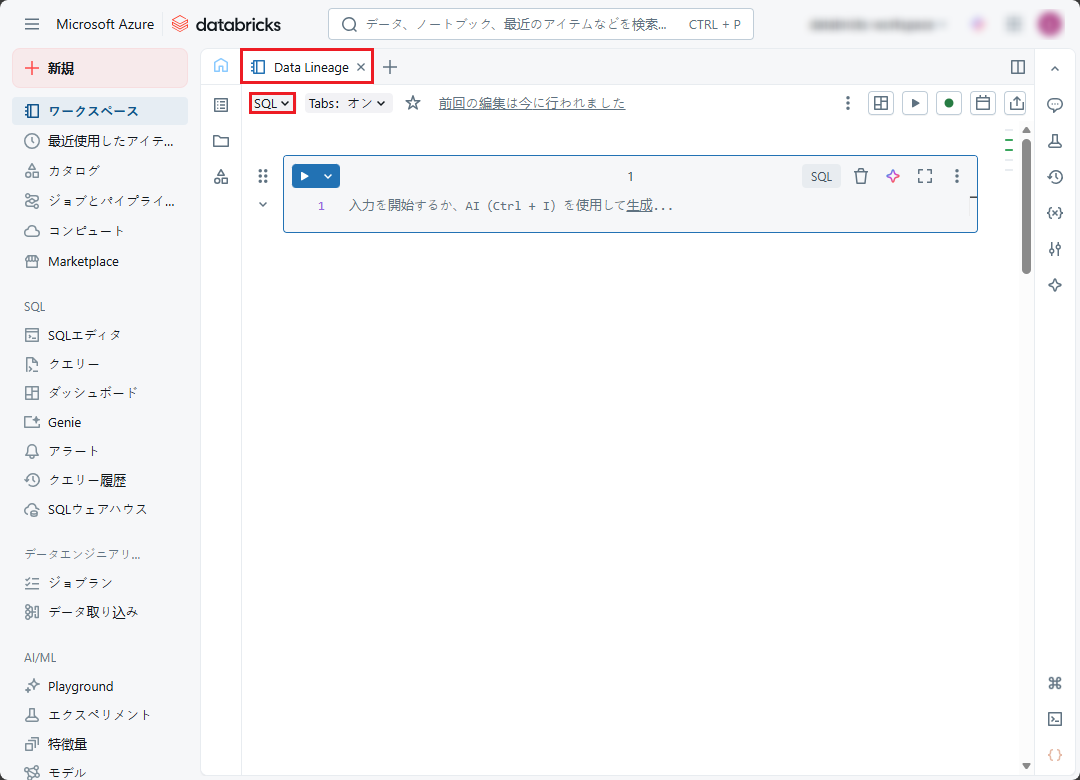Image resolution: width=1080 pixels, height=780 pixels.
Task: Click the favorite star icon for notebook
Action: point(413,103)
